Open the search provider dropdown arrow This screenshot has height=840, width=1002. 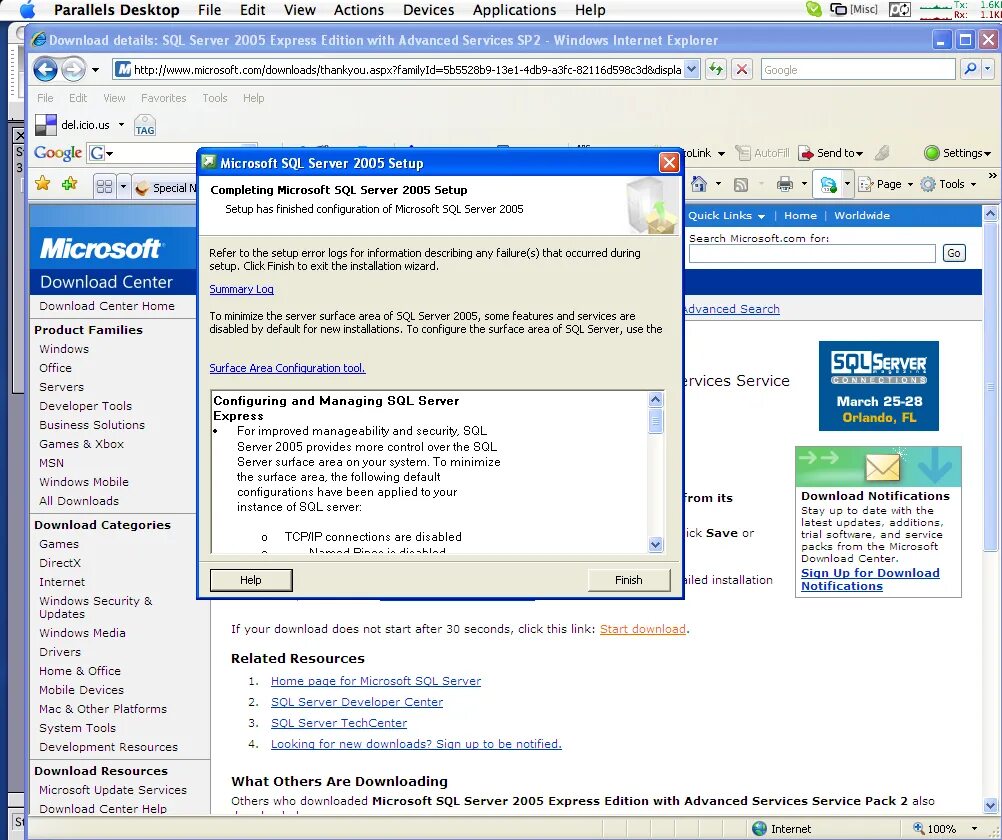coord(988,69)
